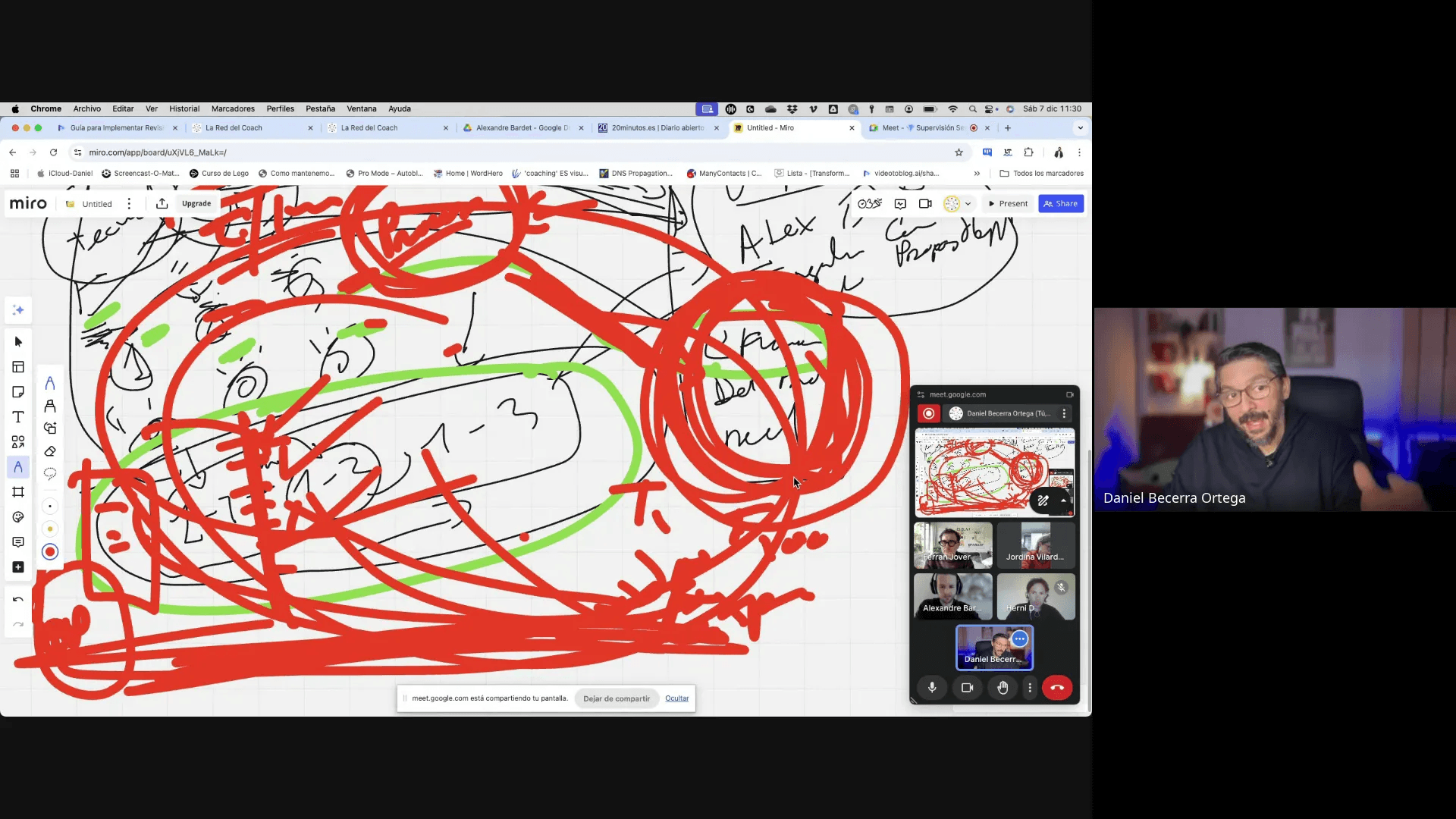The width and height of the screenshot is (1456, 819).
Task: Select Ferran Jover's video tile
Action: click(953, 545)
